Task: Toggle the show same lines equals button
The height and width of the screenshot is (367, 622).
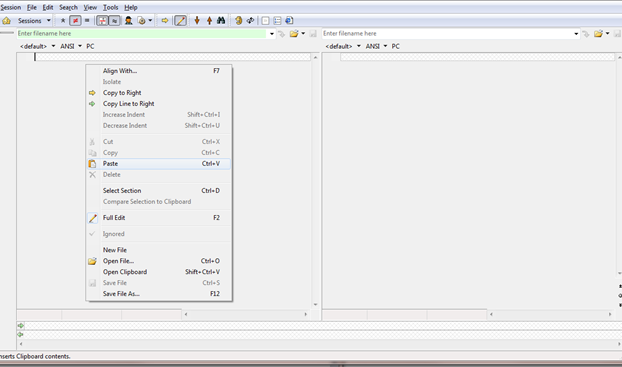Action: [87, 21]
